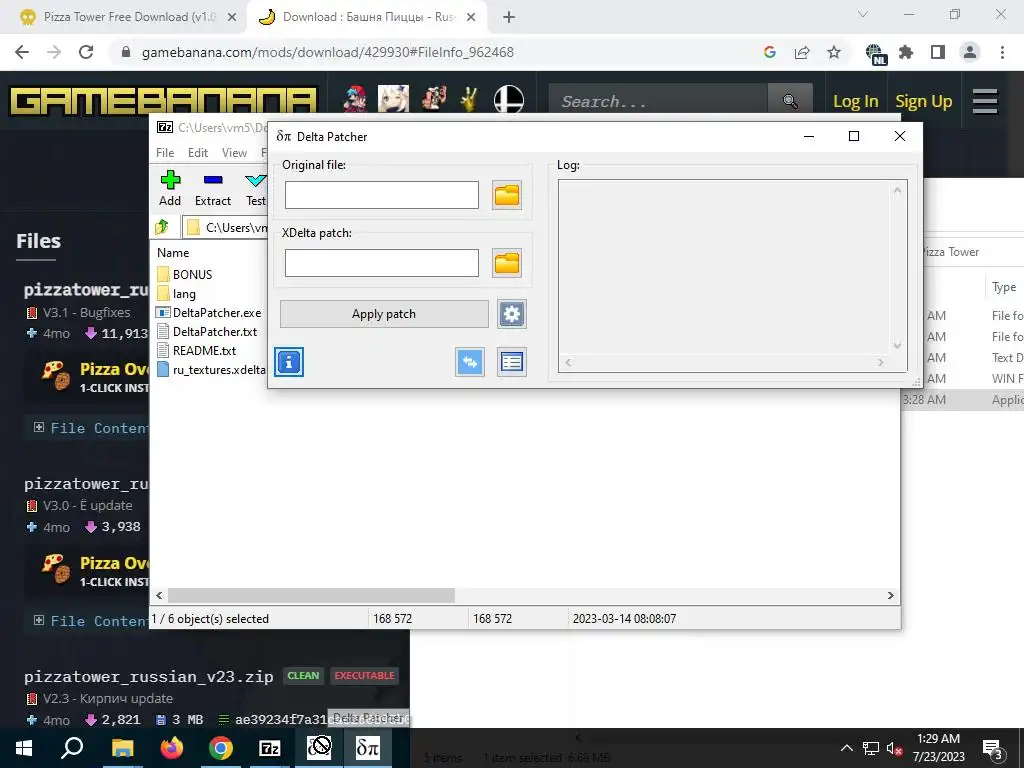Click the Smash Bros game icon

tap(508, 100)
